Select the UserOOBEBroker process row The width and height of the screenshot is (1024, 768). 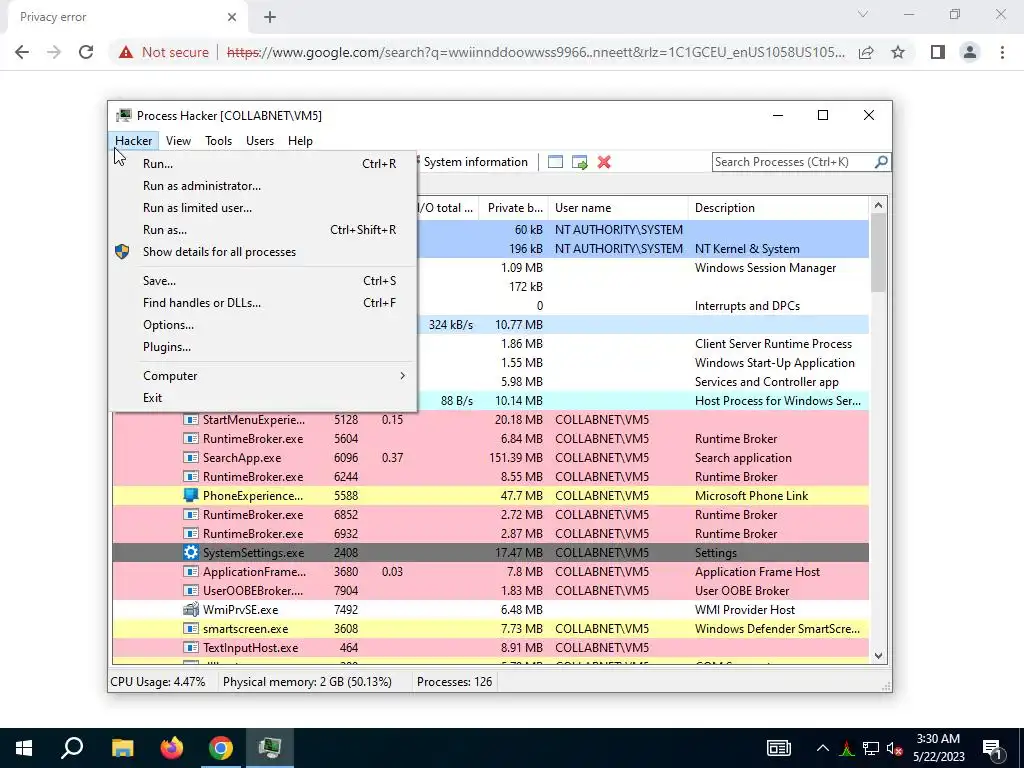pyautogui.click(x=490, y=590)
